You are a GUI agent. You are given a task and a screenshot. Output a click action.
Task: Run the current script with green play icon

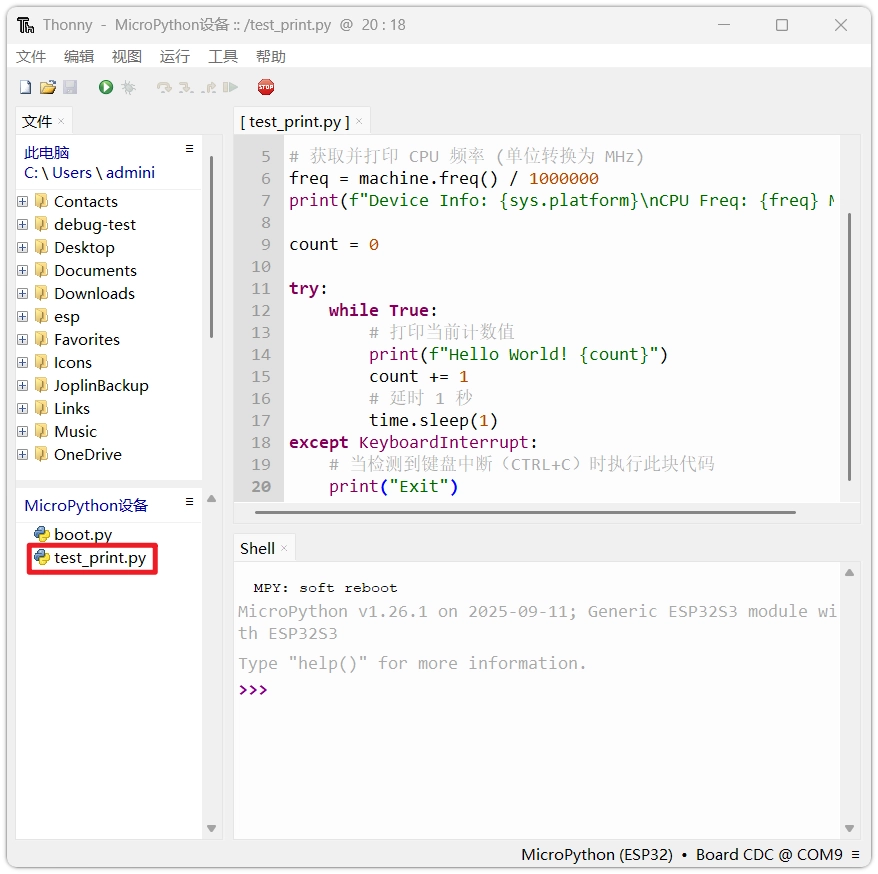(106, 88)
